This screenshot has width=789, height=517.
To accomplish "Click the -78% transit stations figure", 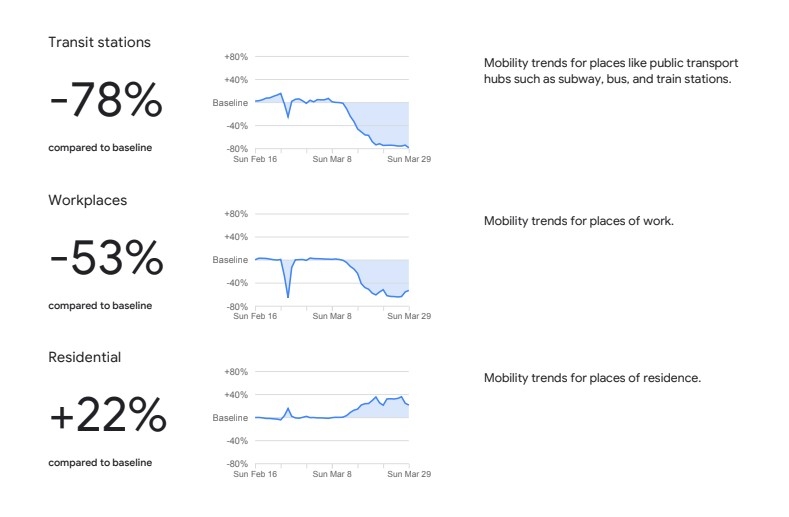I will pos(105,100).
